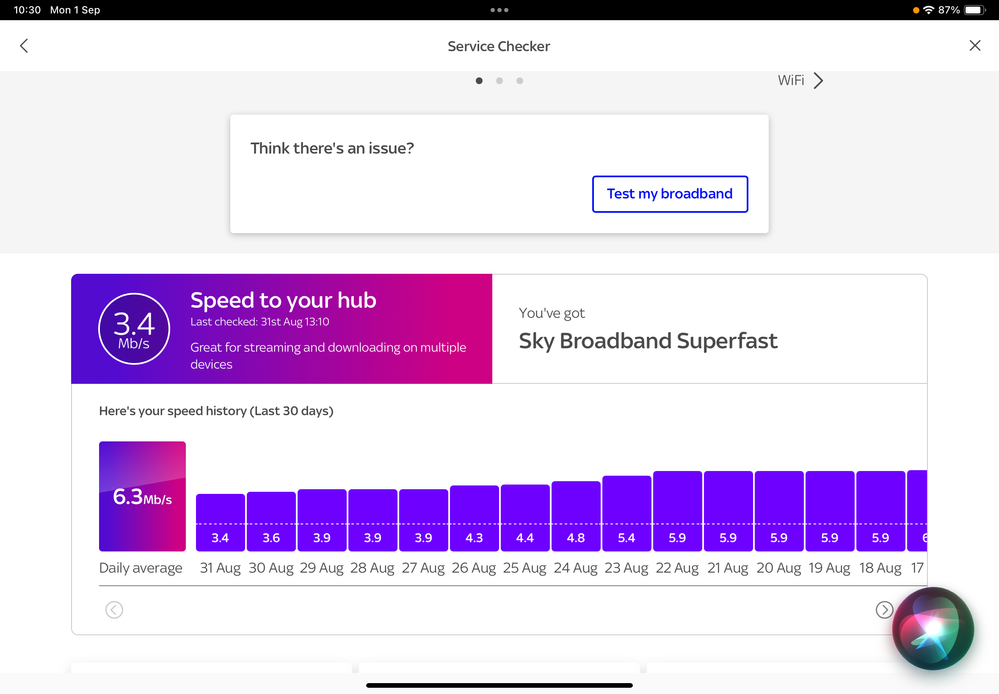This screenshot has height=694, width=999.
Task: Tap the 3.4 Mb/s speed circle
Action: (x=134, y=329)
